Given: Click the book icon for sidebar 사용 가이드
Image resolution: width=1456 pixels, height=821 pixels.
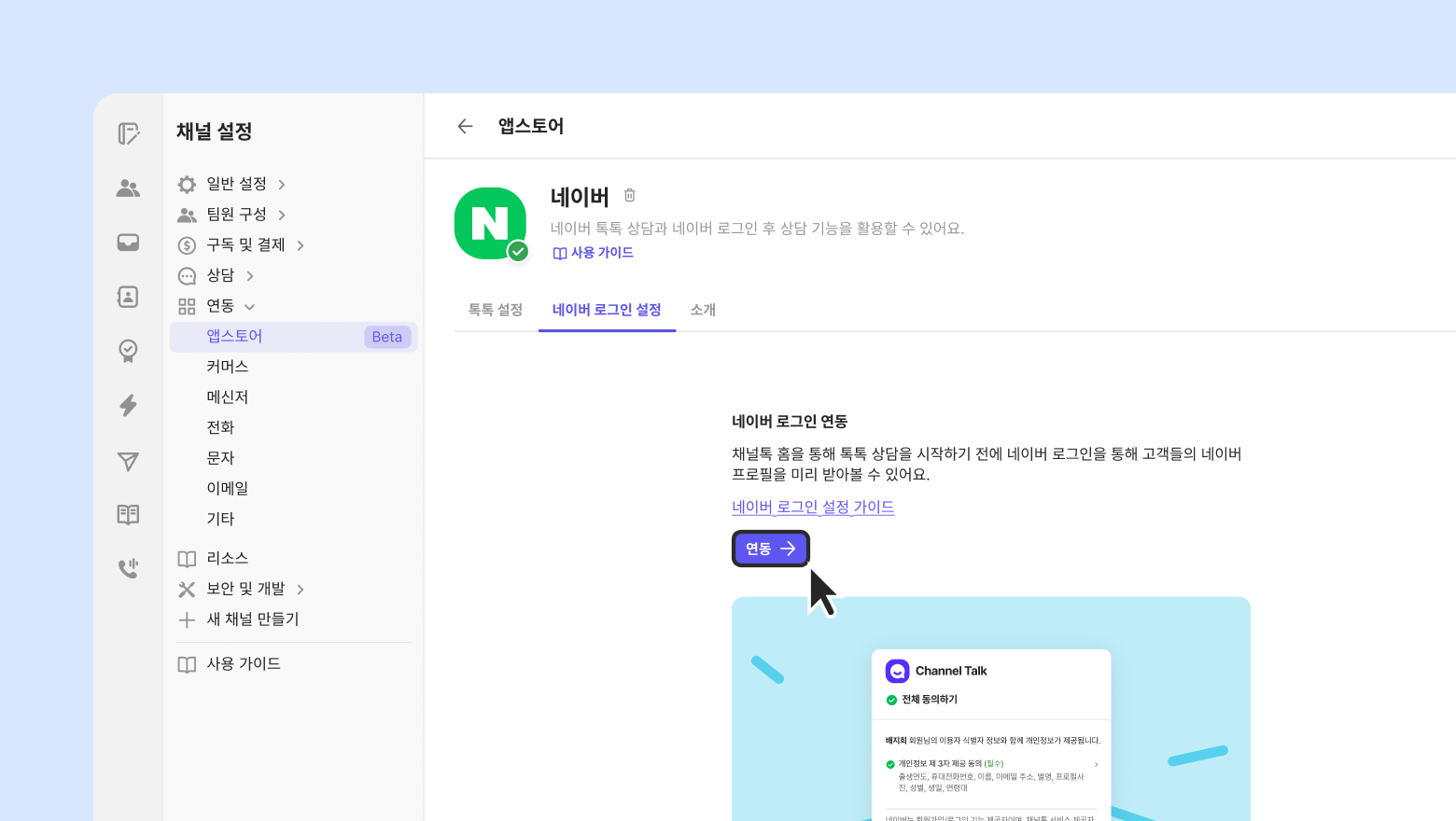Looking at the screenshot, I should [187, 664].
